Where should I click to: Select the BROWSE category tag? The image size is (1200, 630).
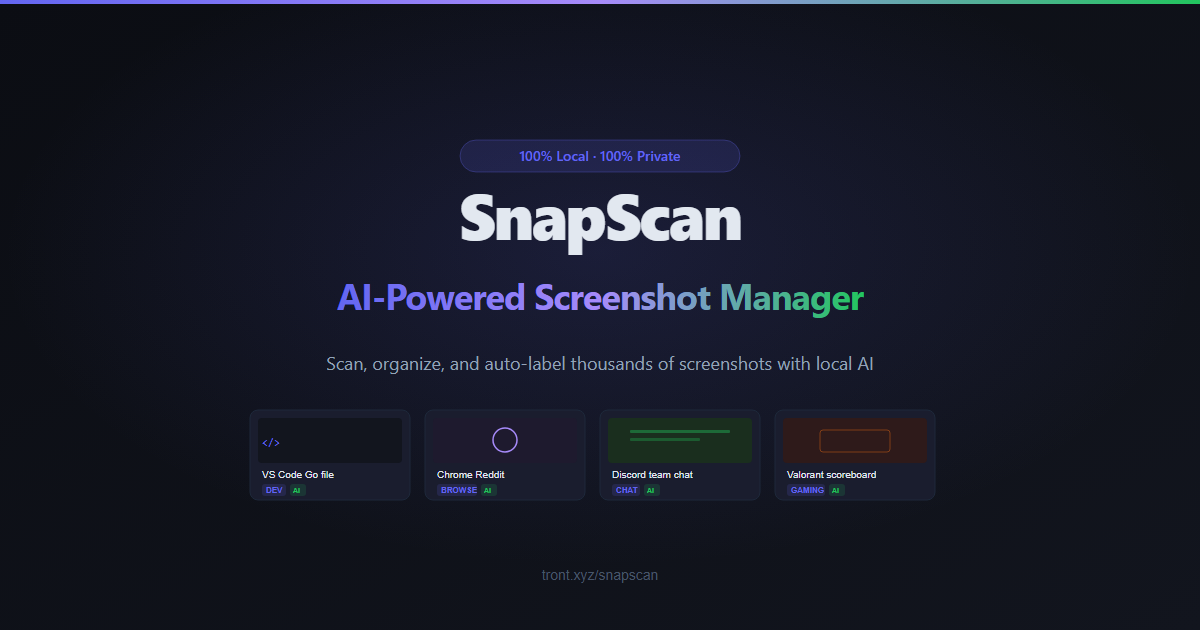pos(458,490)
